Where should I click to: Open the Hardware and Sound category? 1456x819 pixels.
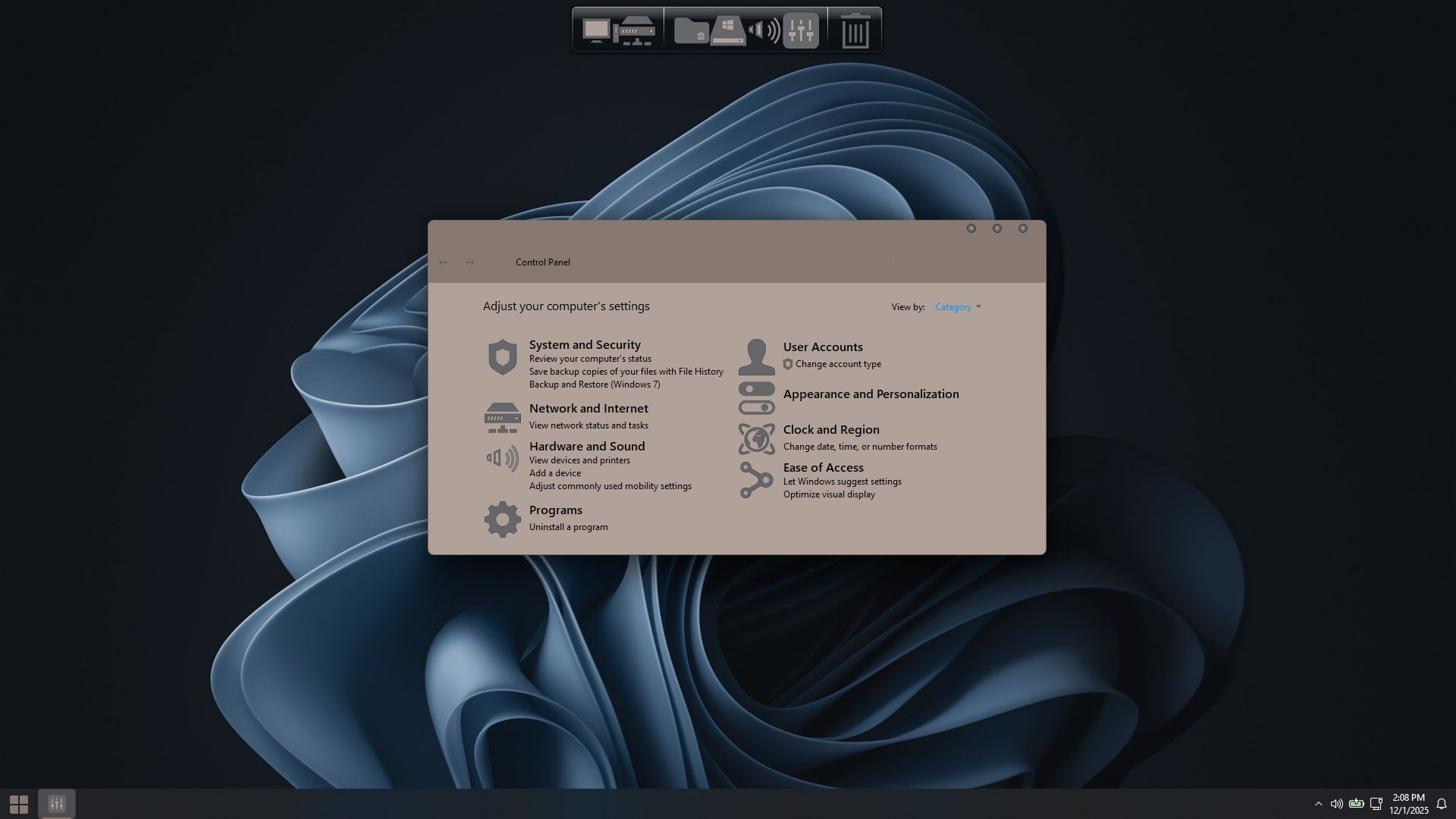point(586,447)
